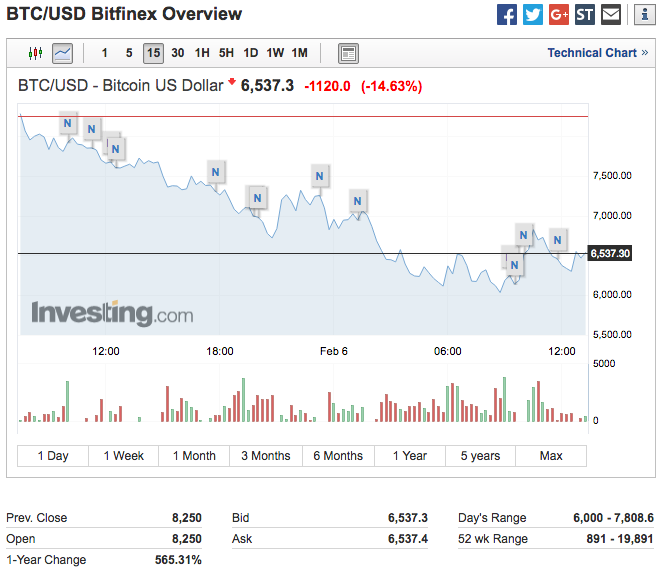Choose the 30 minute interval
This screenshot has width=659, height=567.
tap(178, 53)
